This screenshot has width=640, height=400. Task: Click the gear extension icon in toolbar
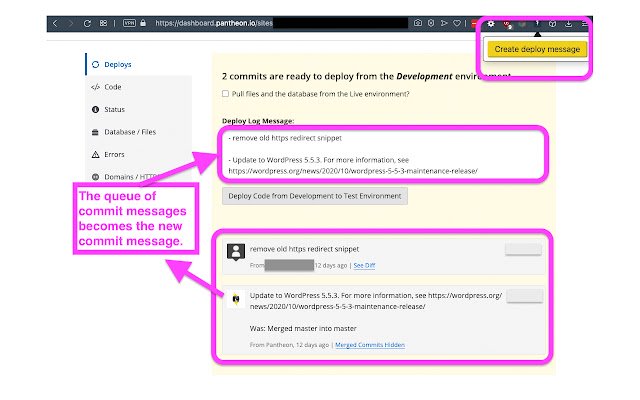491,24
